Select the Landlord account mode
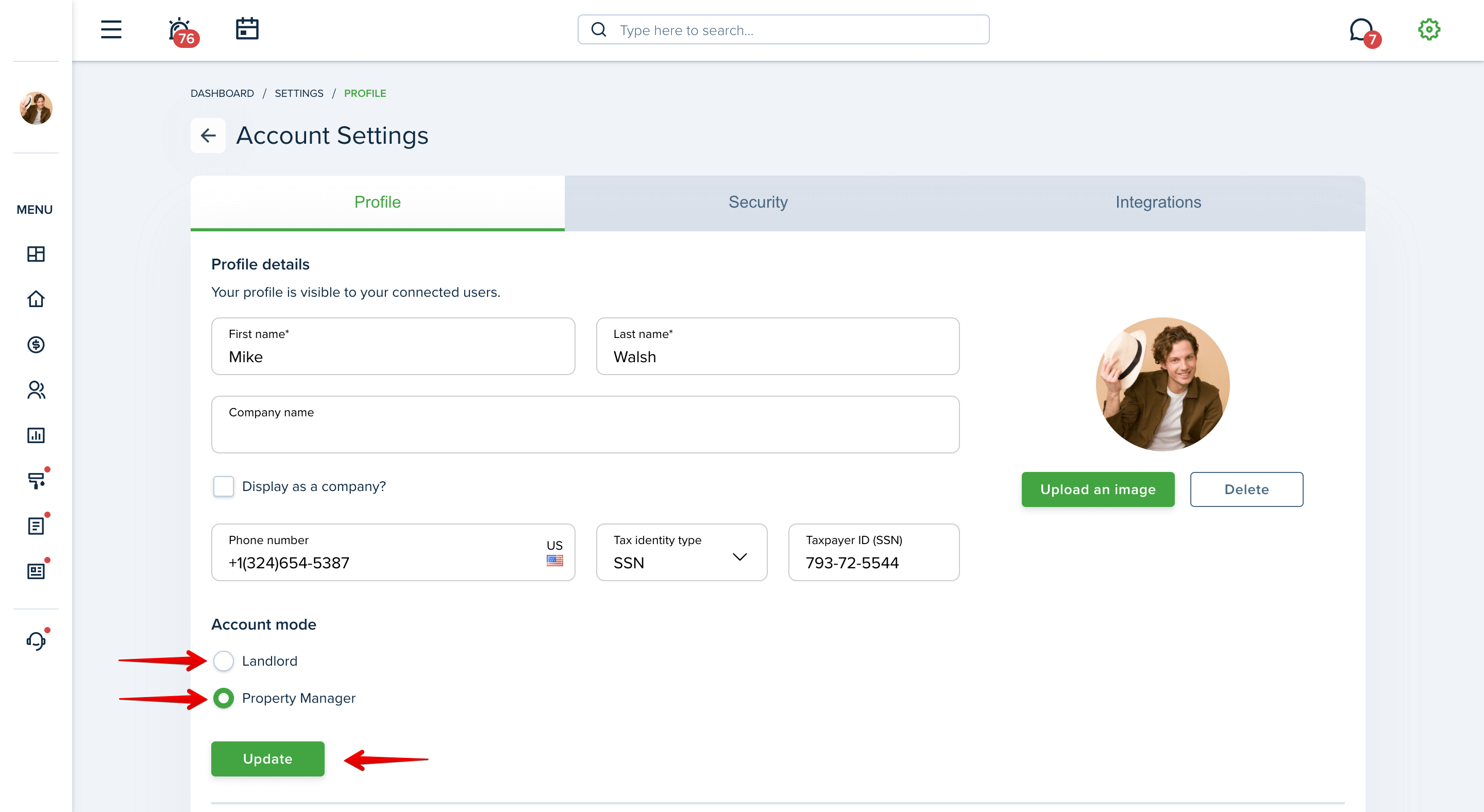 [223, 661]
